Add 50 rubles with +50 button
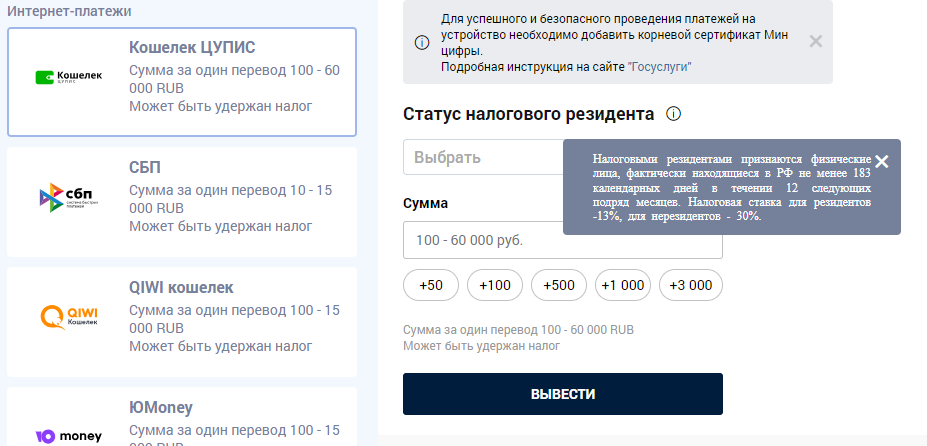Screen dimensions: 927x446 (x=430, y=285)
